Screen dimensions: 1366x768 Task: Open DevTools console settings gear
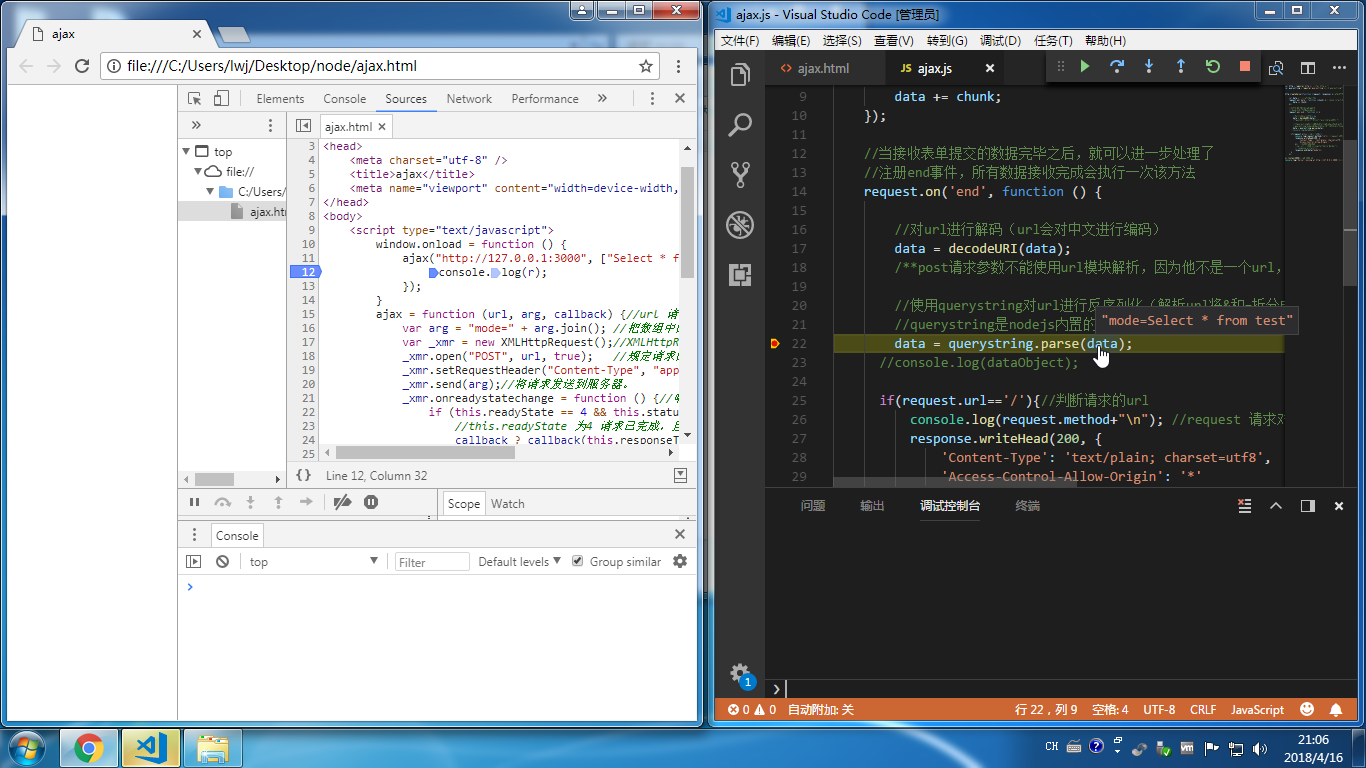coord(680,561)
